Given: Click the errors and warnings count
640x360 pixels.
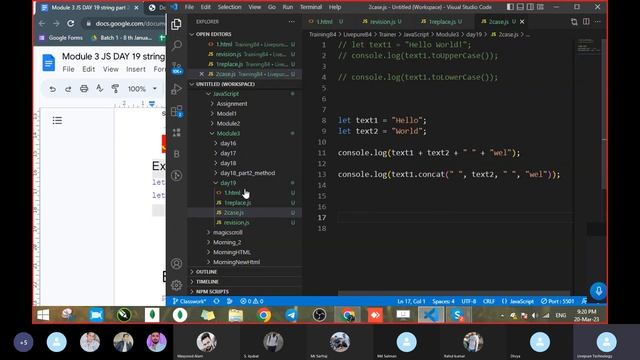Looking at the screenshot, I should [252, 301].
